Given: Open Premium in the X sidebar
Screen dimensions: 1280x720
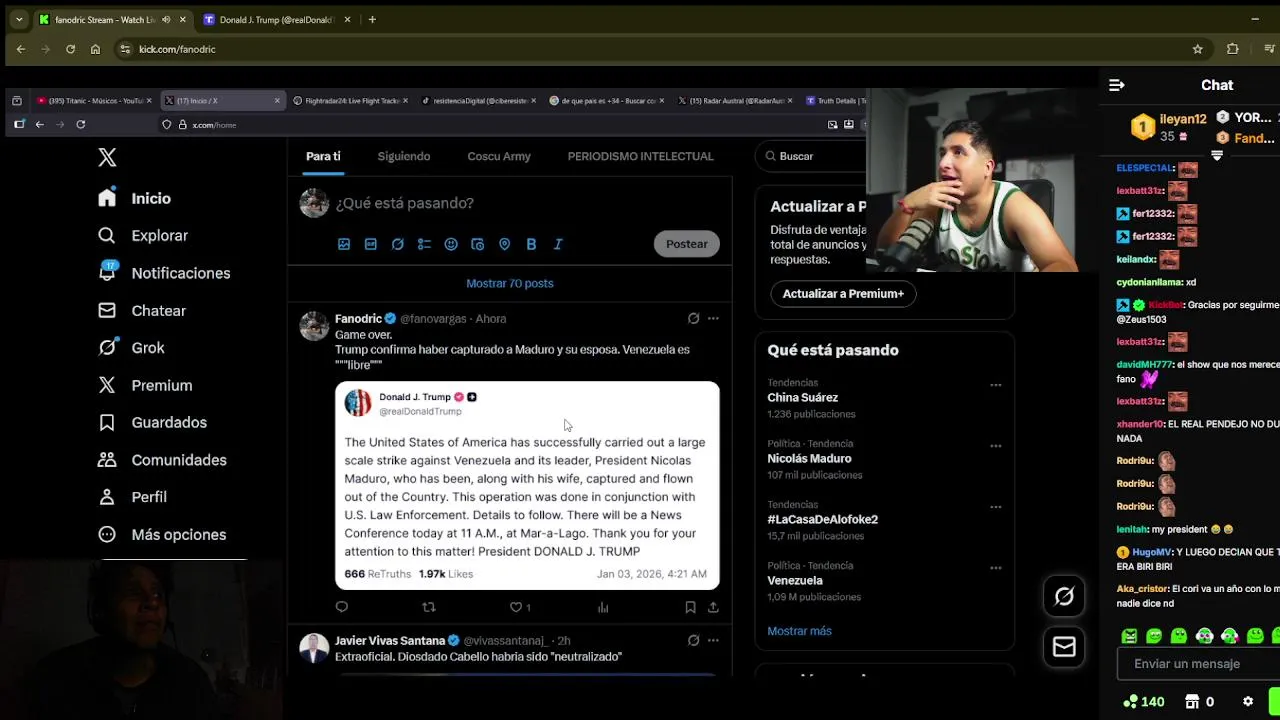Looking at the screenshot, I should coord(145,385).
